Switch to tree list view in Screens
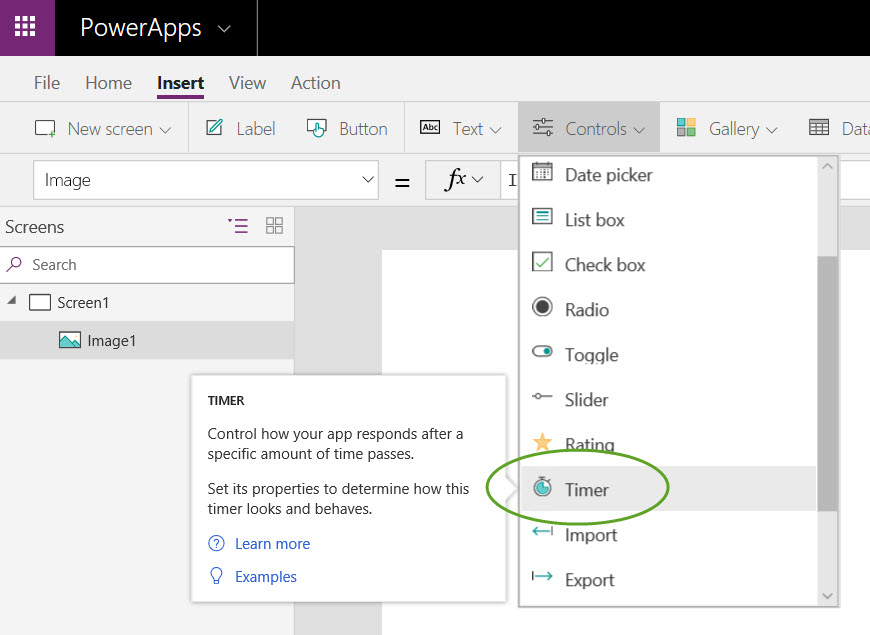 [238, 225]
